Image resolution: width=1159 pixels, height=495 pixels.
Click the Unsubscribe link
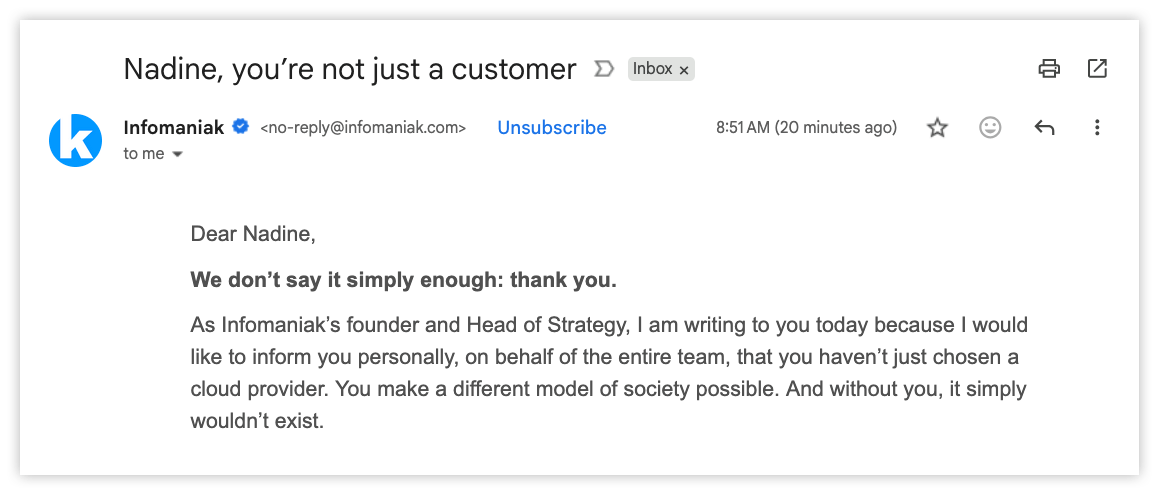click(x=552, y=128)
